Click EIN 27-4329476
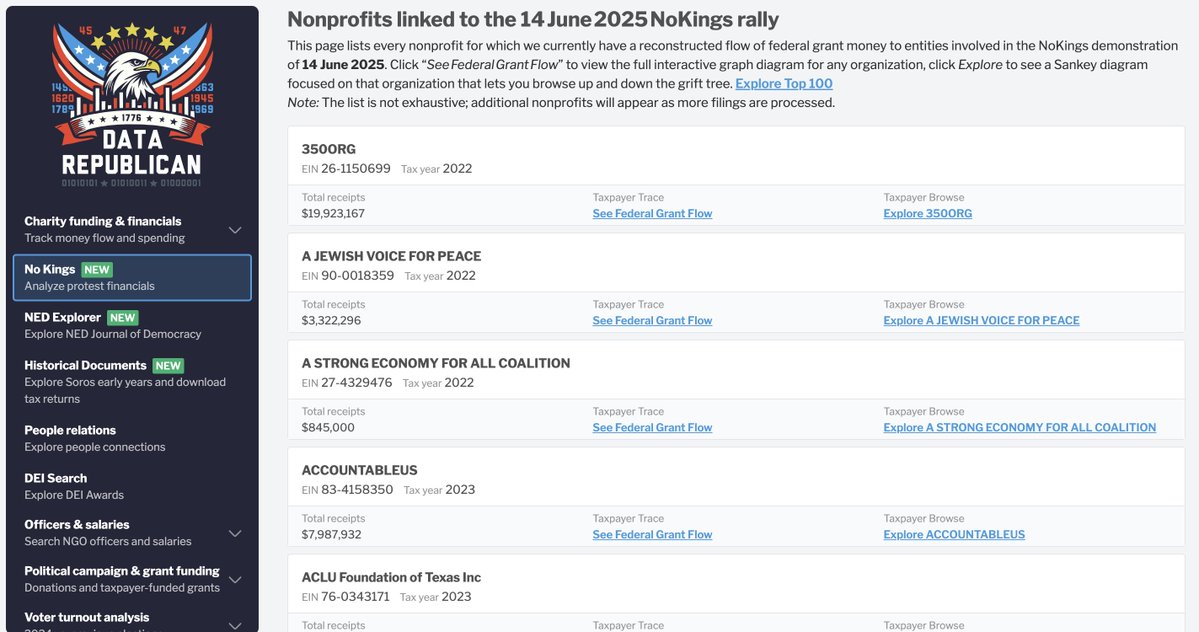Image resolution: width=1199 pixels, height=632 pixels. 346,382
